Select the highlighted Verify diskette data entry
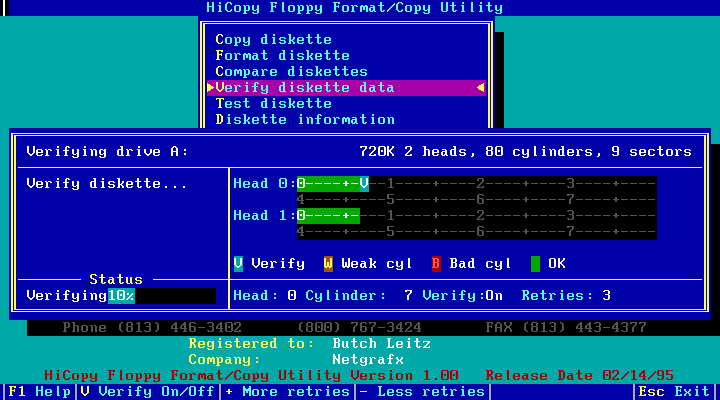The width and height of the screenshot is (720, 400). click(x=346, y=88)
